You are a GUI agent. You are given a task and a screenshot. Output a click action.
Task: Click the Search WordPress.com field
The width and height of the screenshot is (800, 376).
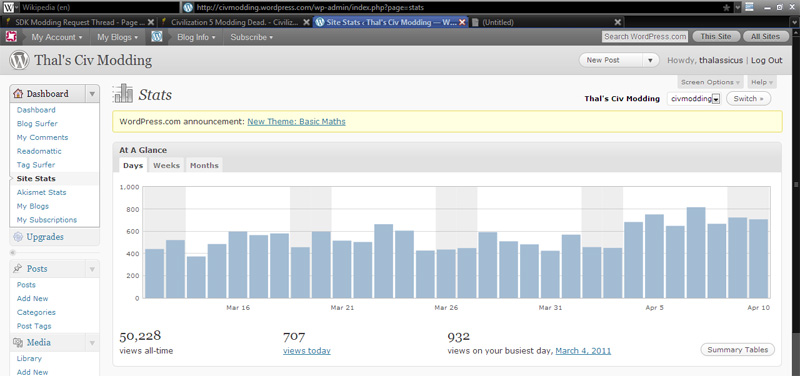[645, 36]
